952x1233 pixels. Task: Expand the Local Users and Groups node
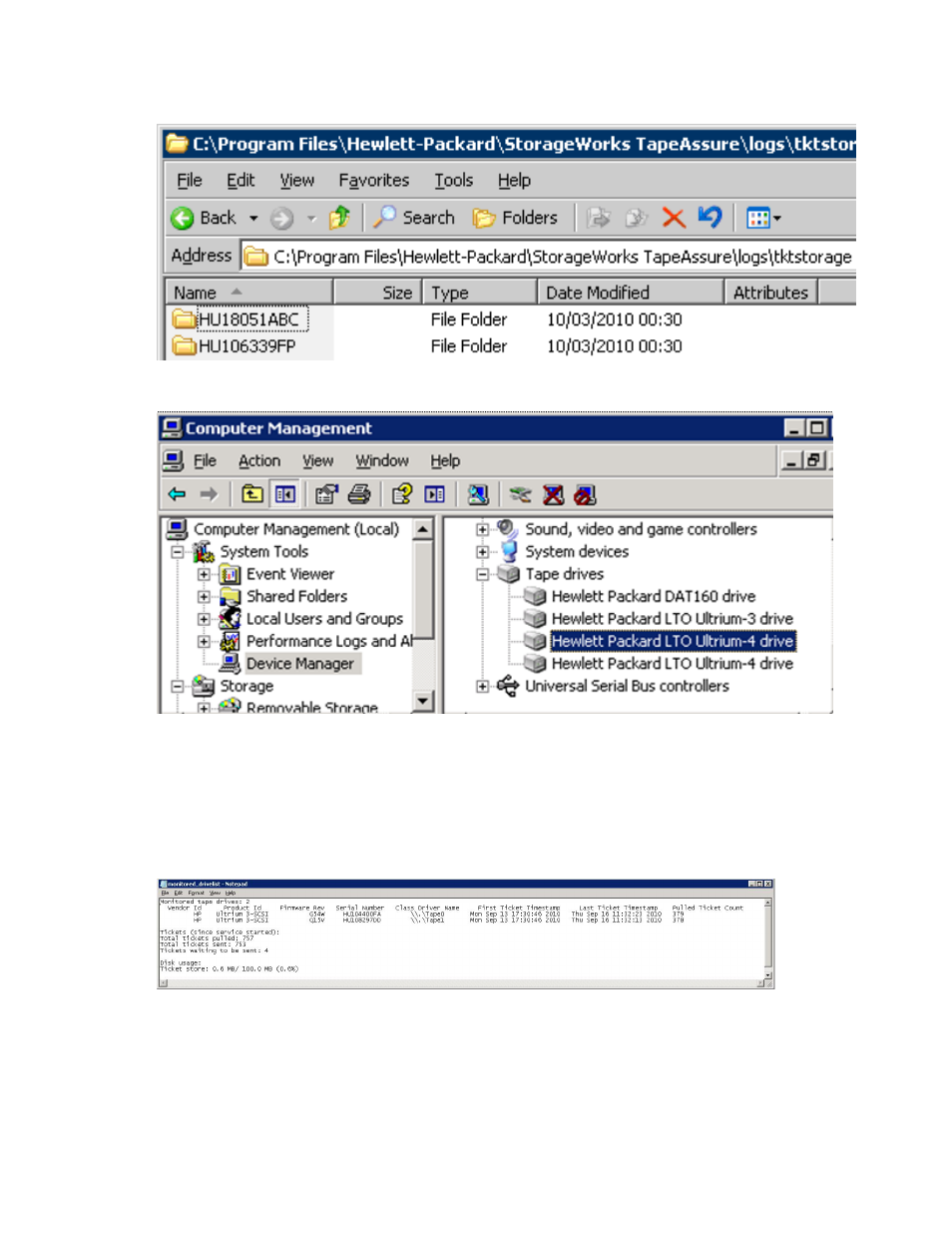pyautogui.click(x=204, y=620)
